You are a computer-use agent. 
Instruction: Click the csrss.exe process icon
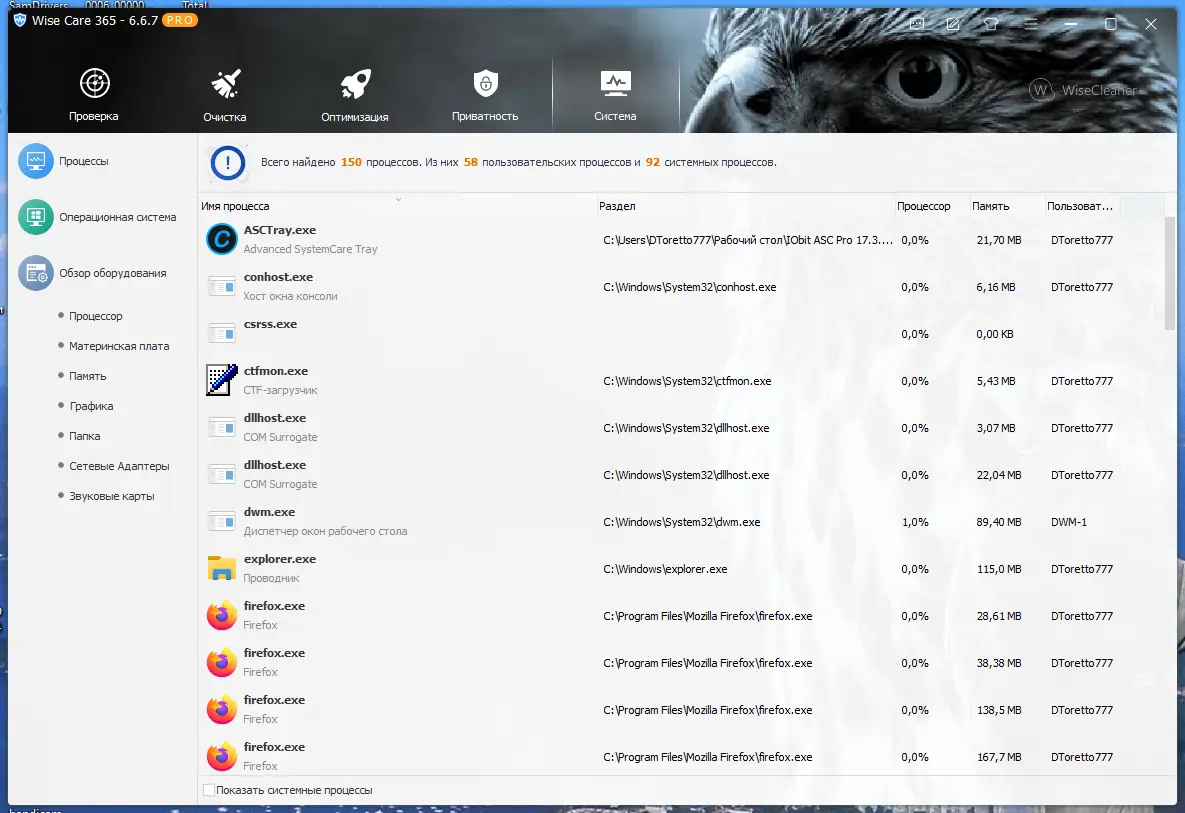pos(221,333)
